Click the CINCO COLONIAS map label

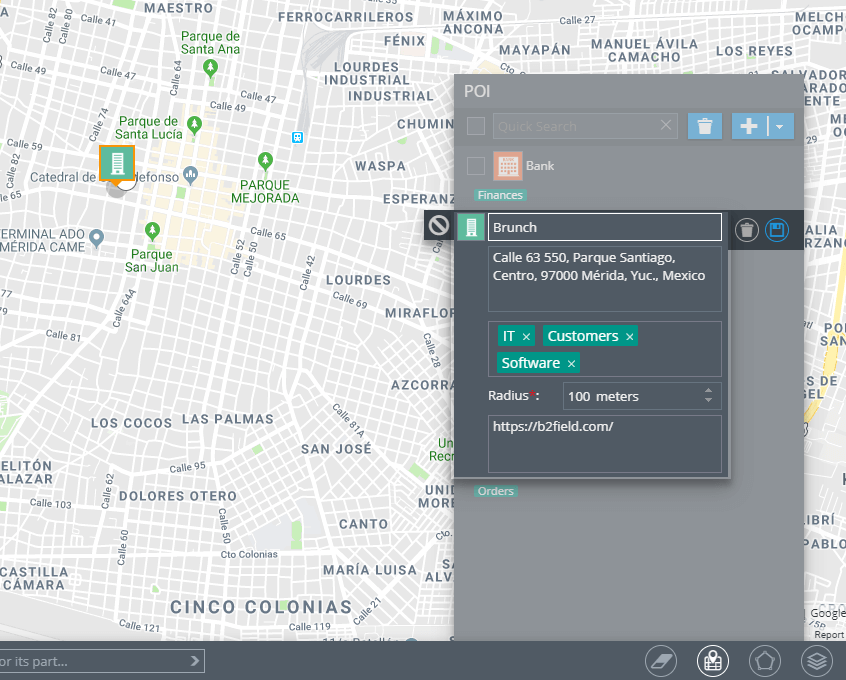coord(261,607)
